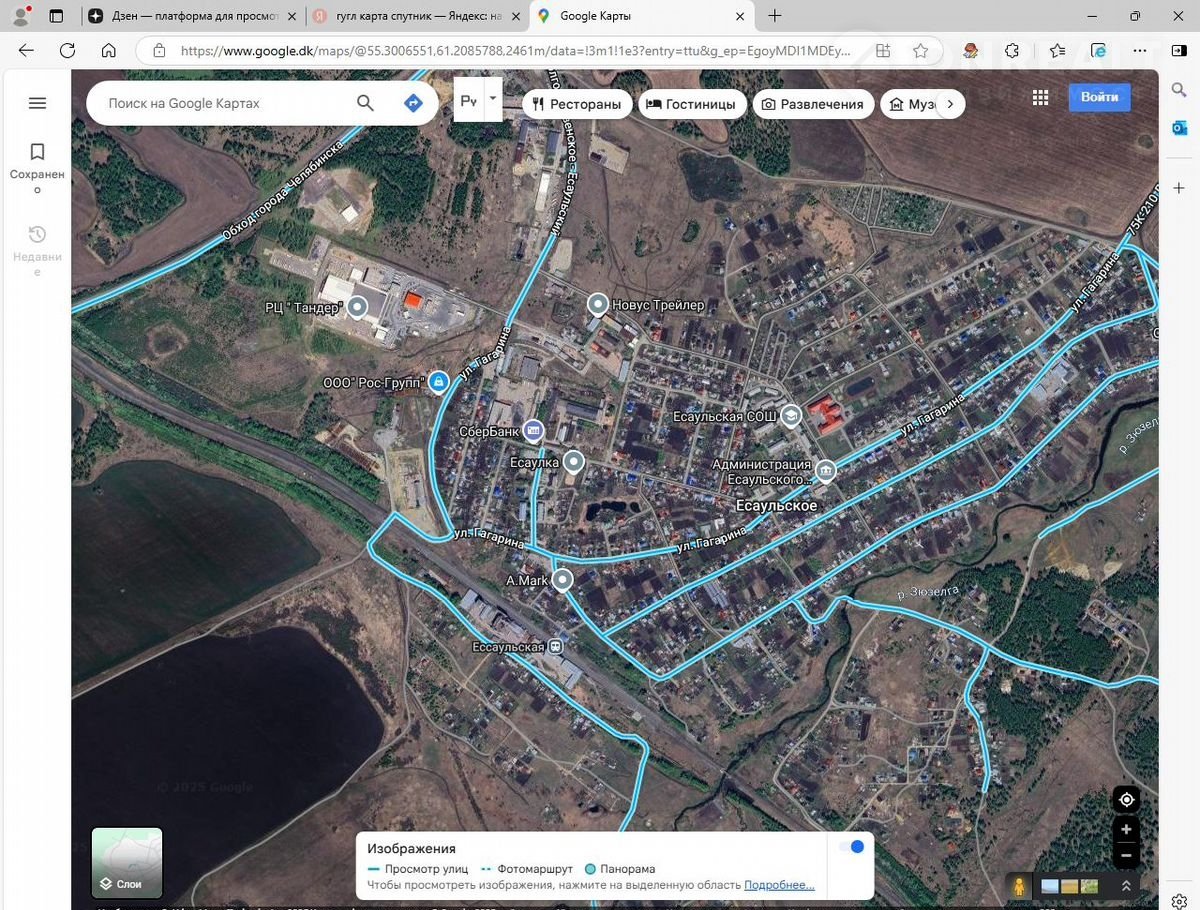Viewport: 1200px width, 910px height.
Task: Open the Подробнее link
Action: (x=778, y=885)
